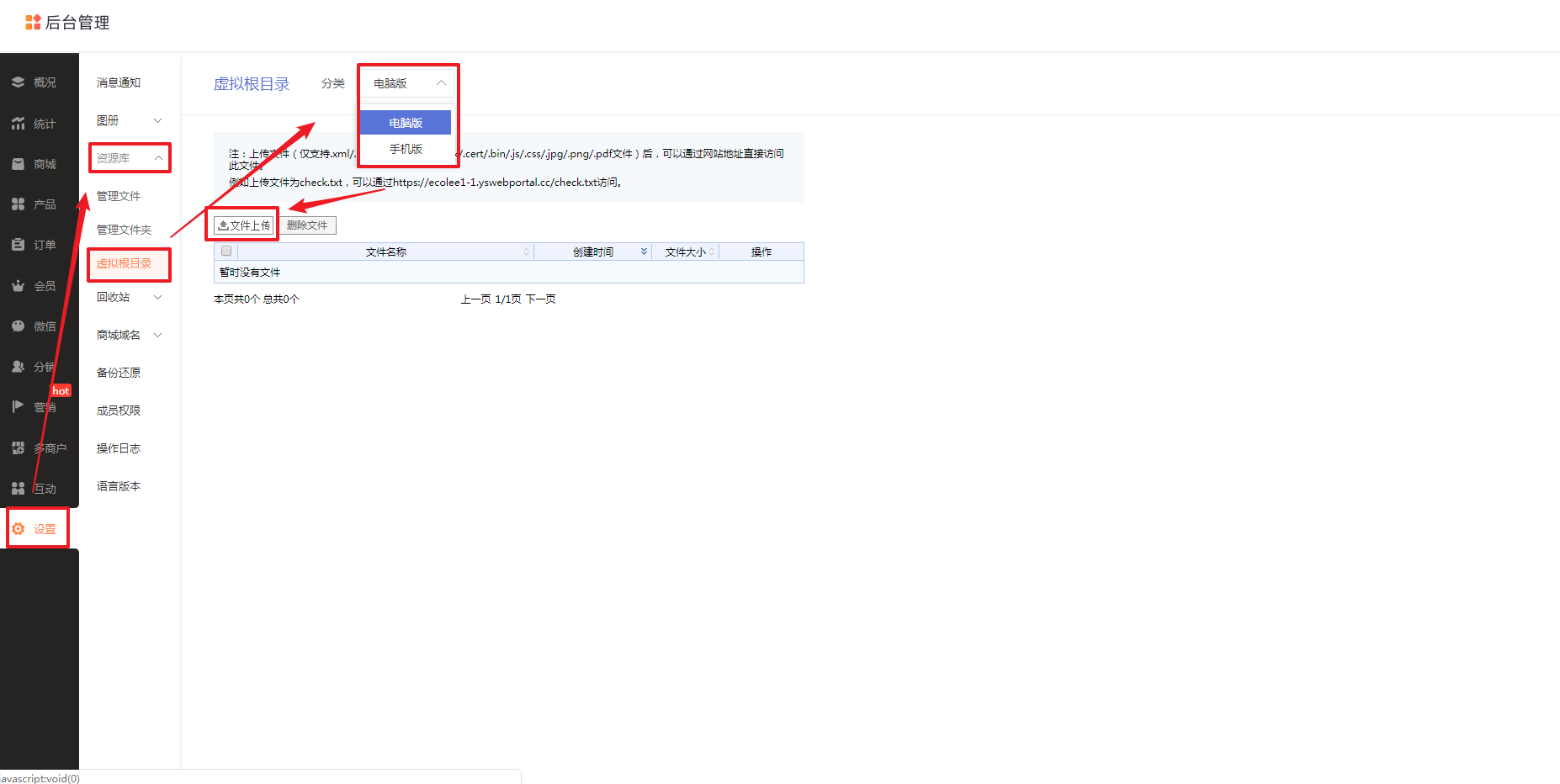Image resolution: width=1560 pixels, height=784 pixels.
Task: Open 消息通知 menu item
Action: pyautogui.click(x=119, y=82)
